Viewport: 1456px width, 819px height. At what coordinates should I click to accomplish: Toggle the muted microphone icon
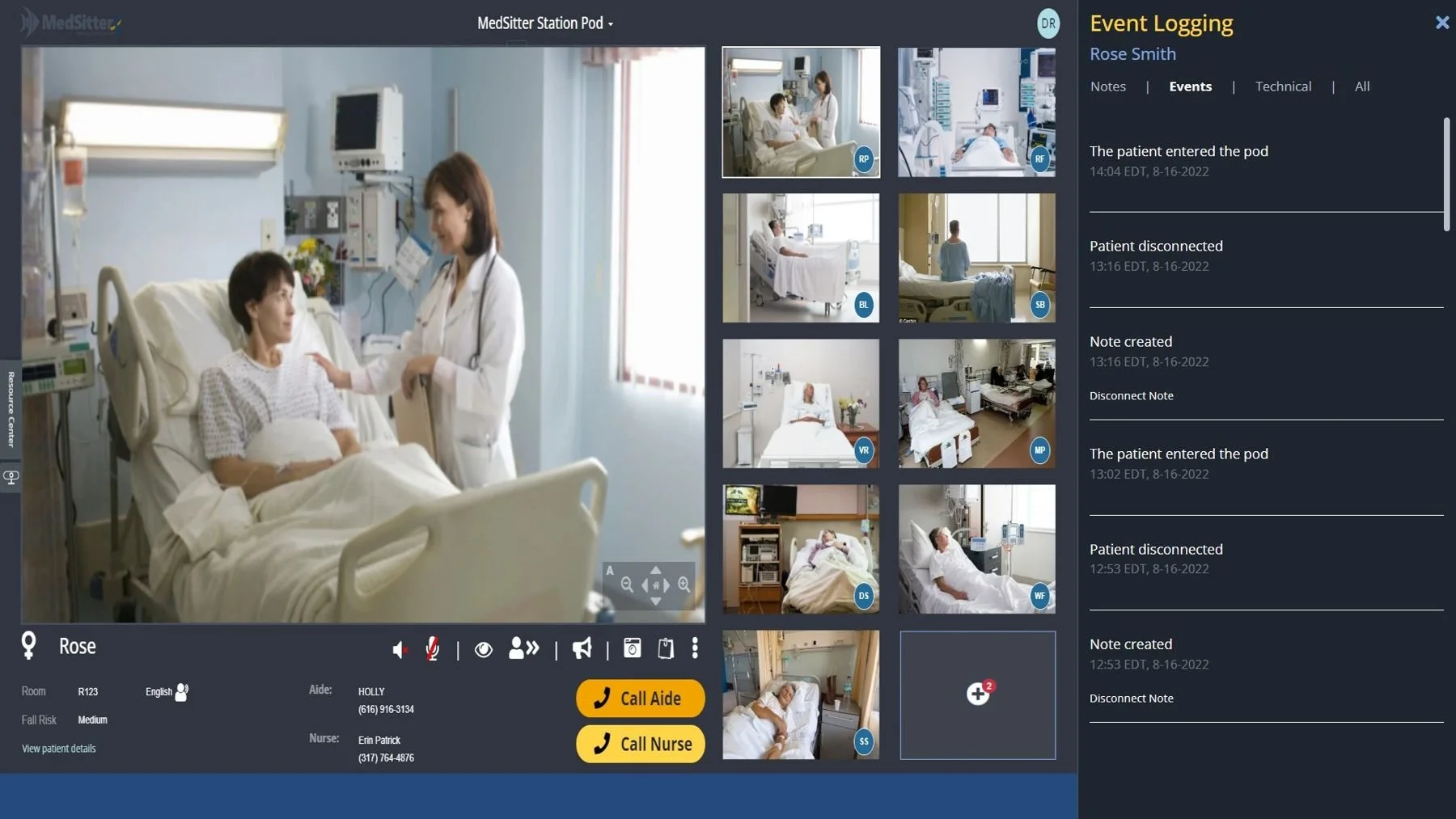(432, 648)
